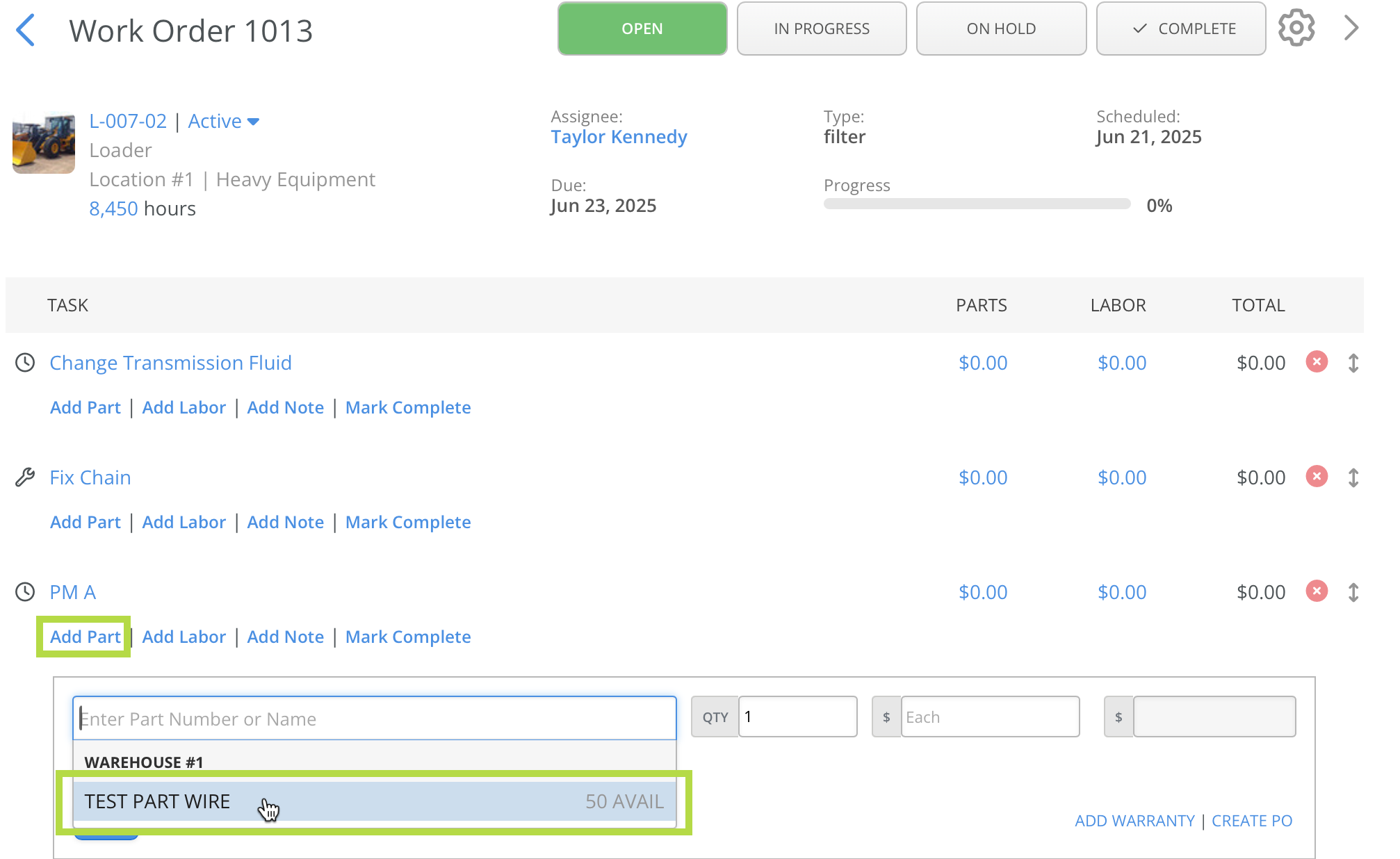Delete the Change Transmission Fluid task
Viewport: 1400px width, 859px height.
1317,362
